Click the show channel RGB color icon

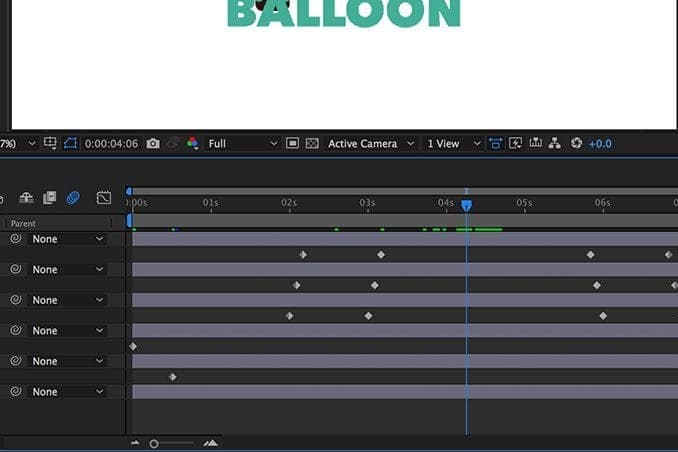(x=193, y=144)
